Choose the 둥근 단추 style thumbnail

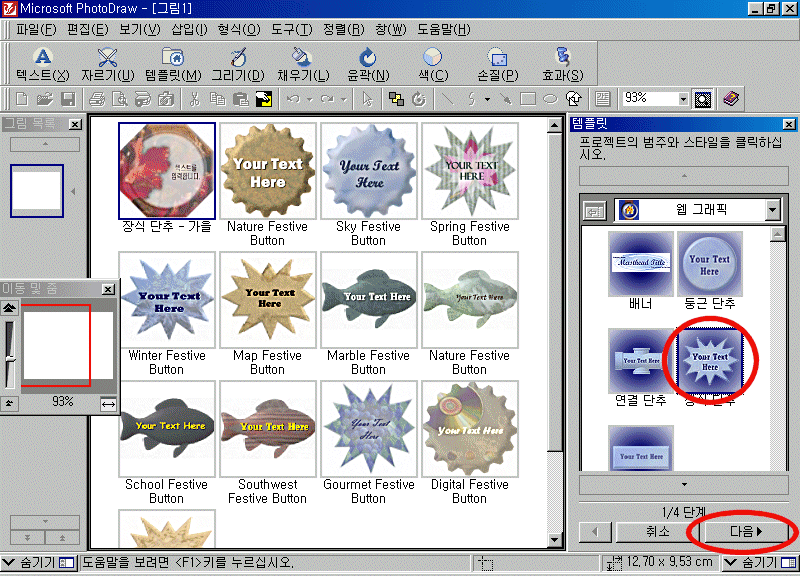click(x=710, y=264)
